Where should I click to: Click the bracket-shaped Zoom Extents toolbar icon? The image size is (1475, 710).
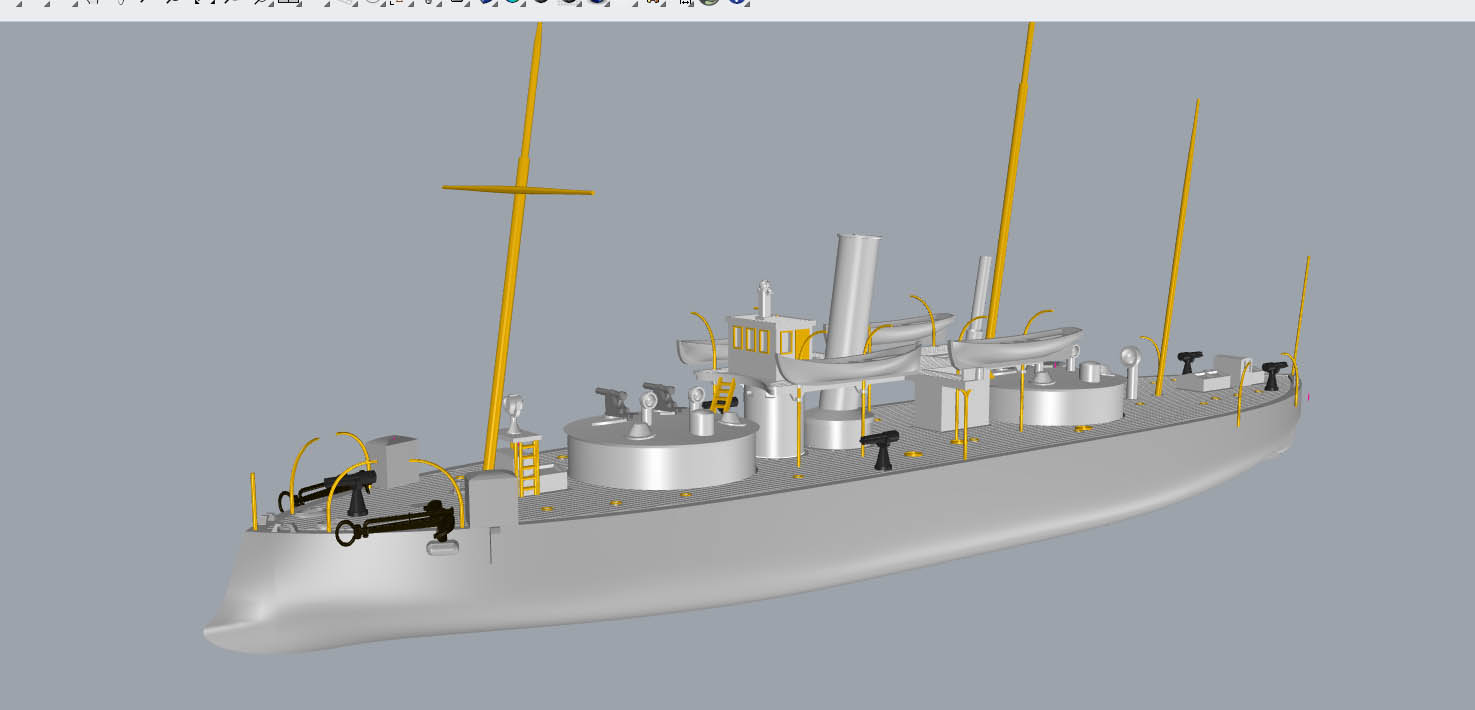(204, 2)
